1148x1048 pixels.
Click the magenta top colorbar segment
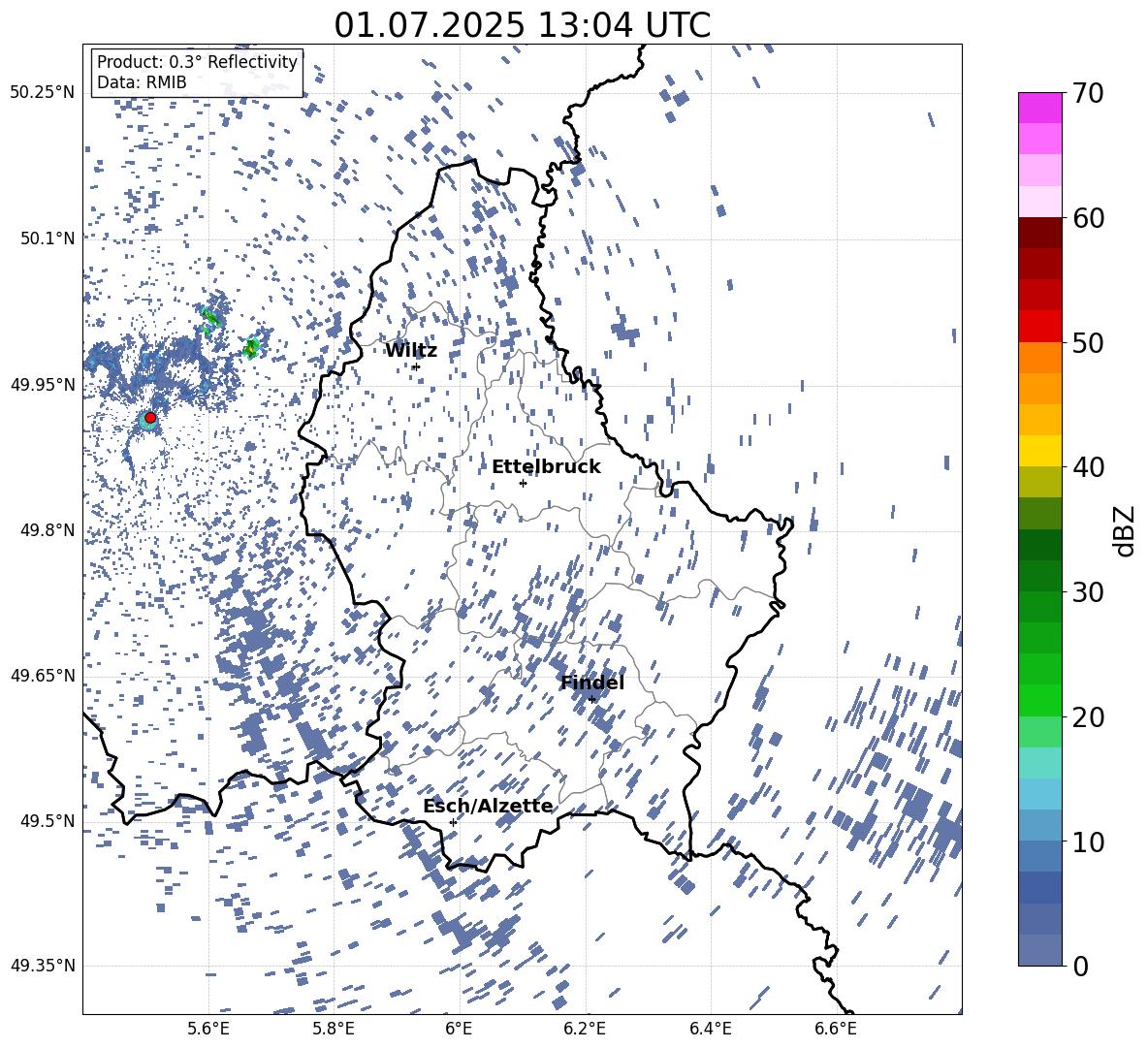tap(1039, 109)
